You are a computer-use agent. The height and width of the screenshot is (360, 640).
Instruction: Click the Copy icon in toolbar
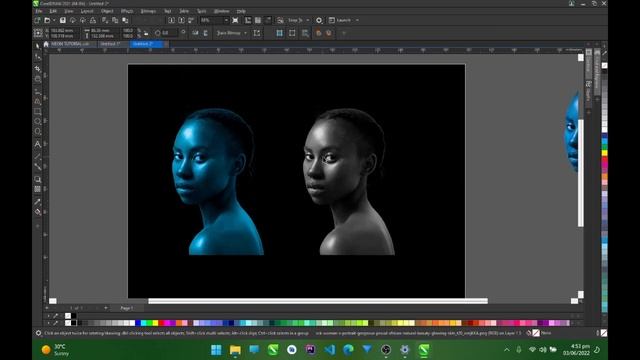115,20
